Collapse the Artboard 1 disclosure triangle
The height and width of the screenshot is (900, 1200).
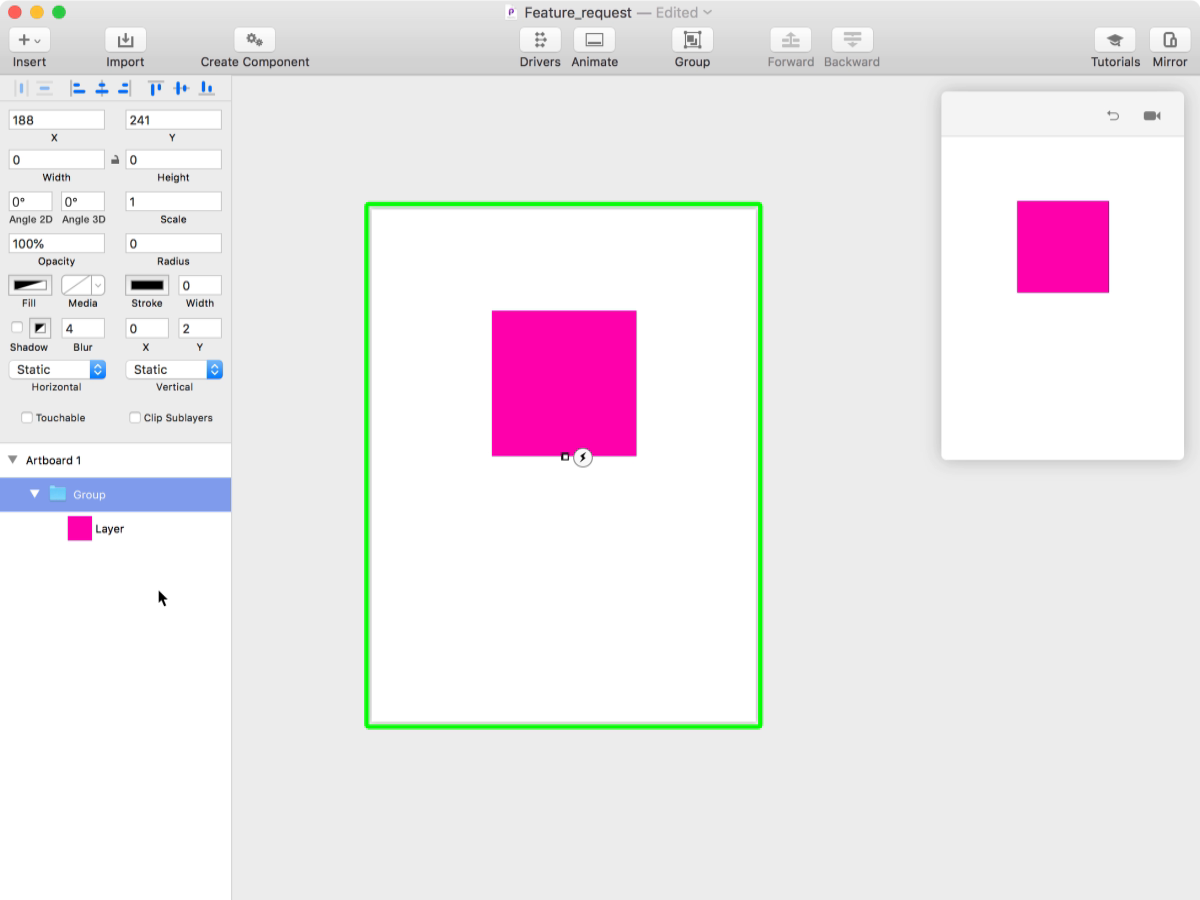pos(13,460)
